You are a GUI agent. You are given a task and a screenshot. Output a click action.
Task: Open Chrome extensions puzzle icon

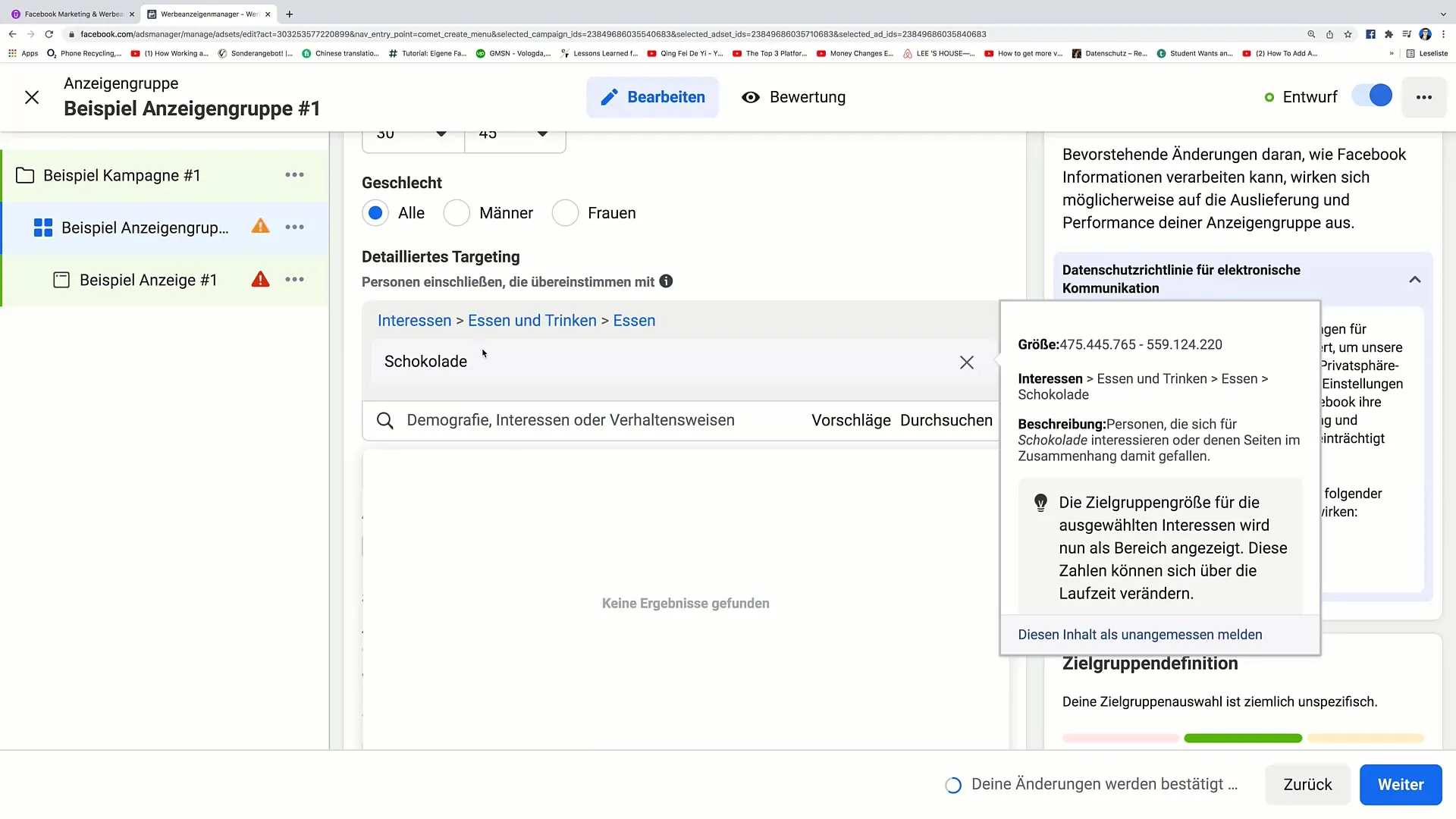click(1389, 34)
